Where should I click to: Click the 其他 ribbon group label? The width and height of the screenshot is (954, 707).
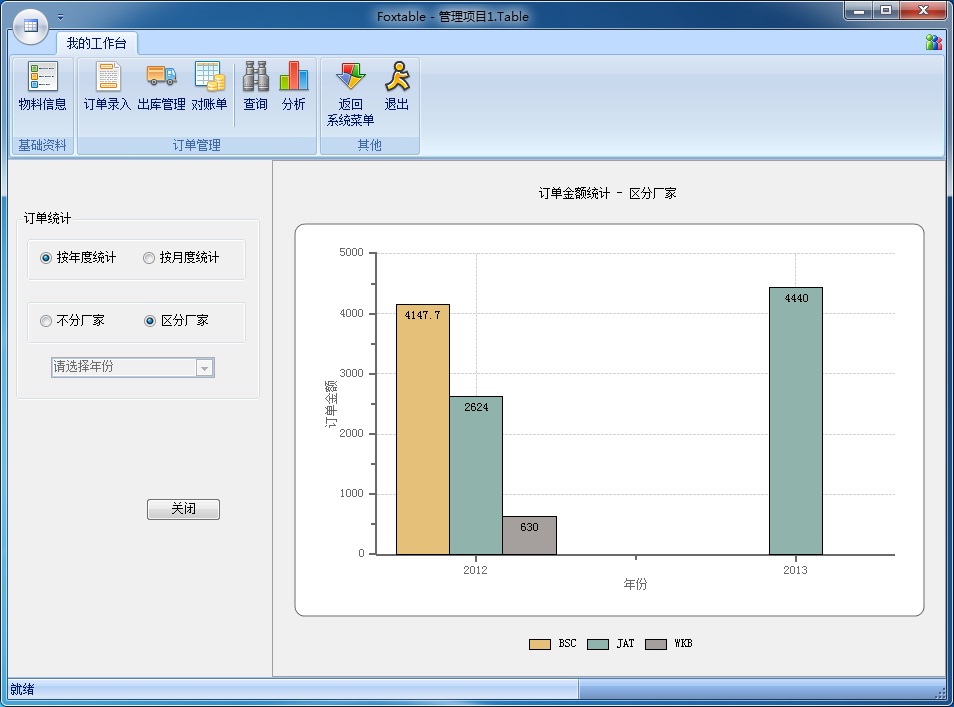369,145
